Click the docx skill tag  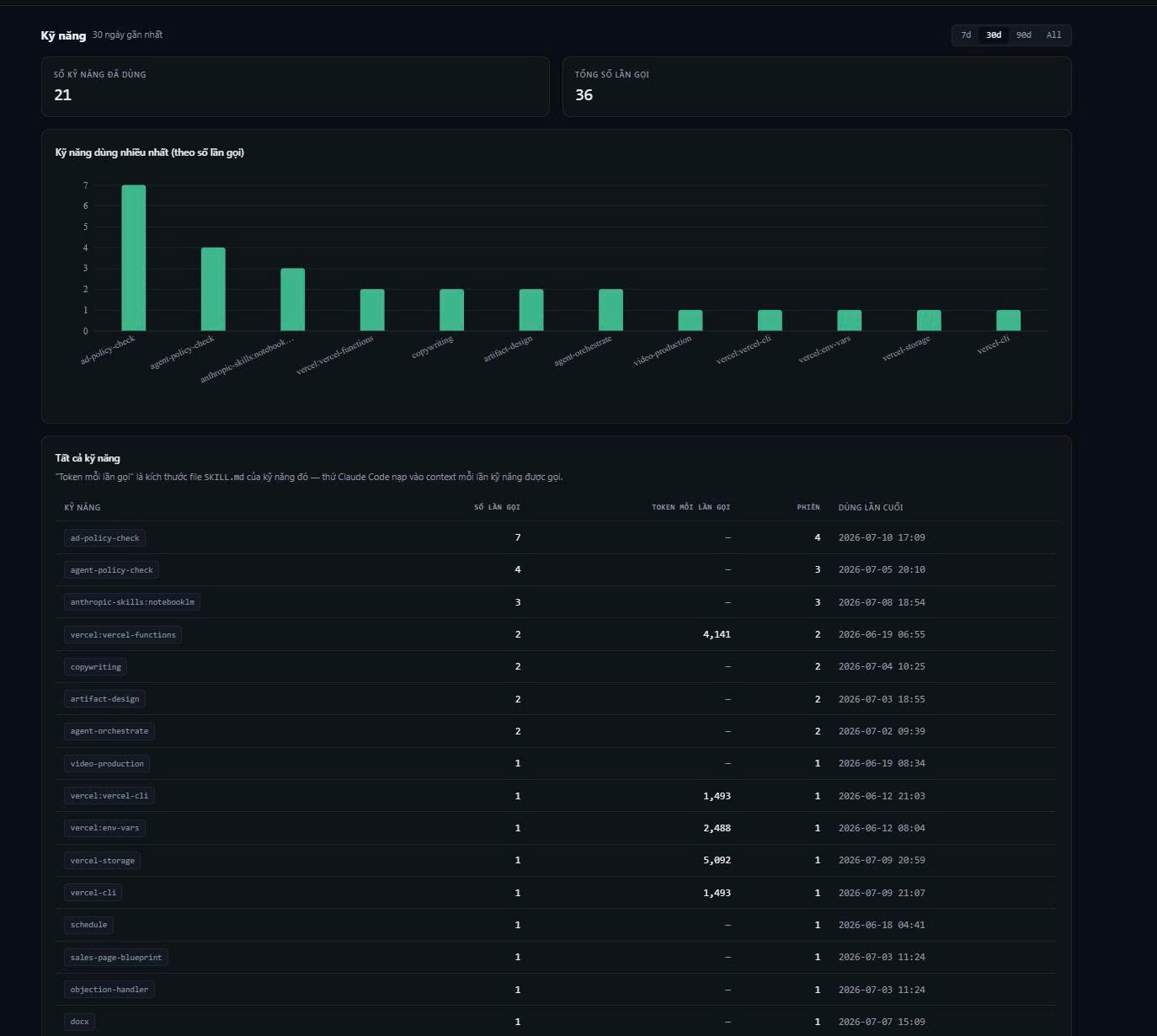click(x=79, y=1022)
